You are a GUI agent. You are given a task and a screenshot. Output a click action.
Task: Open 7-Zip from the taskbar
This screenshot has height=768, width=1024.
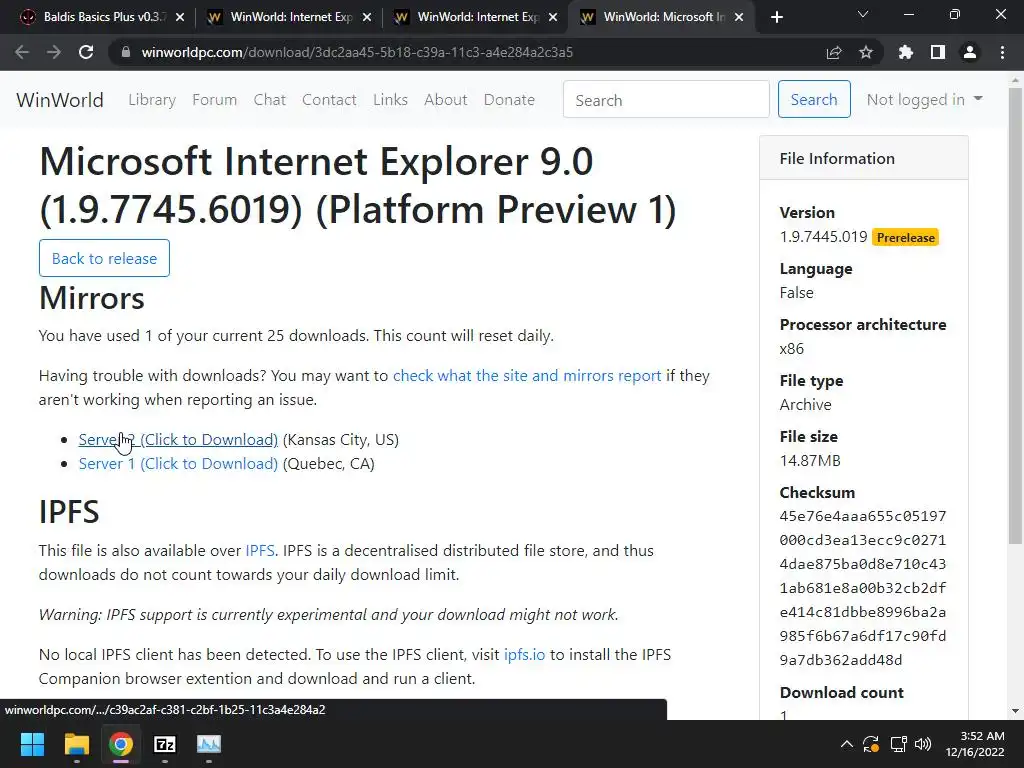point(165,744)
